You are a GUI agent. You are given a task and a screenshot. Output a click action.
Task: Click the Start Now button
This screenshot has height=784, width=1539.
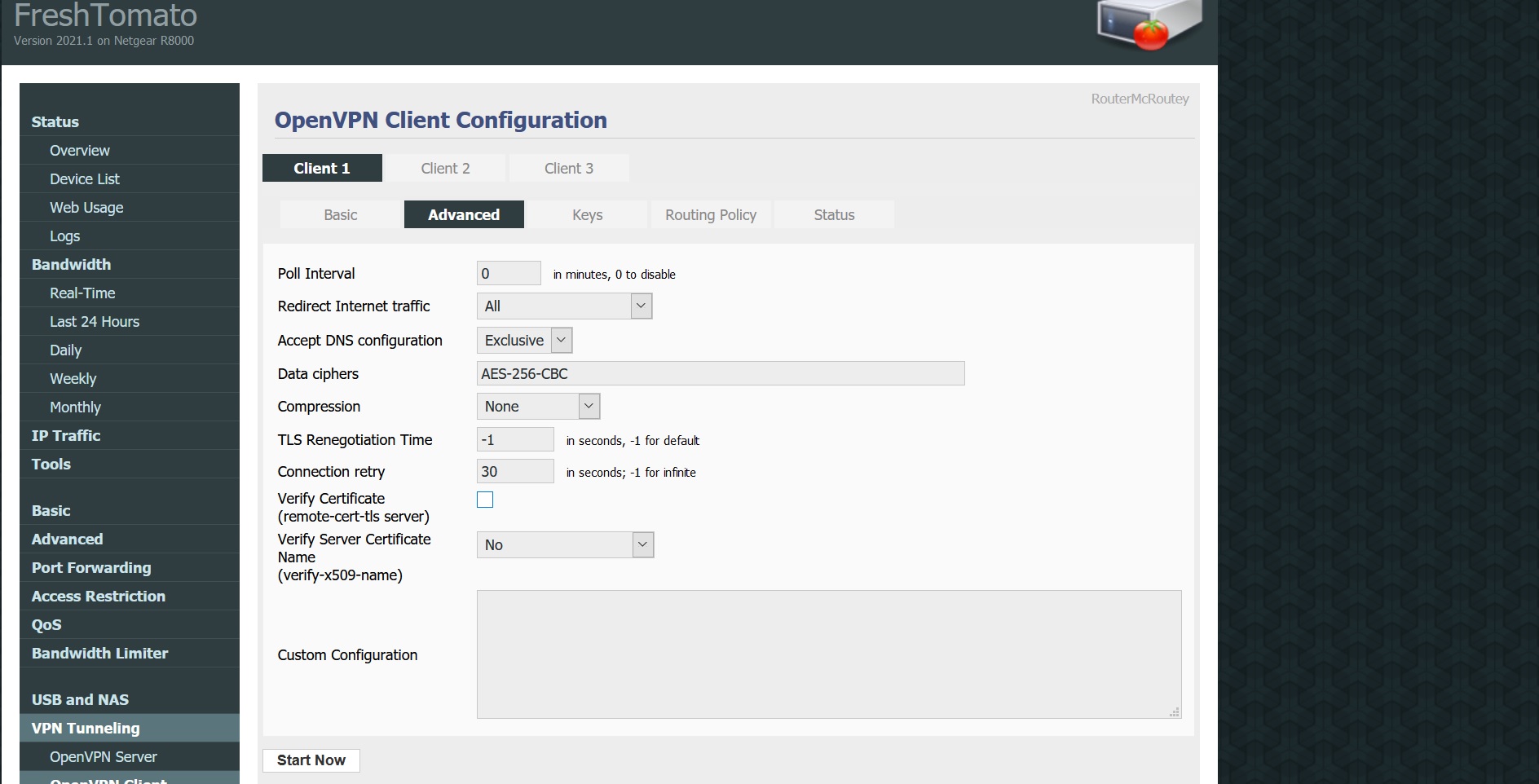[311, 760]
